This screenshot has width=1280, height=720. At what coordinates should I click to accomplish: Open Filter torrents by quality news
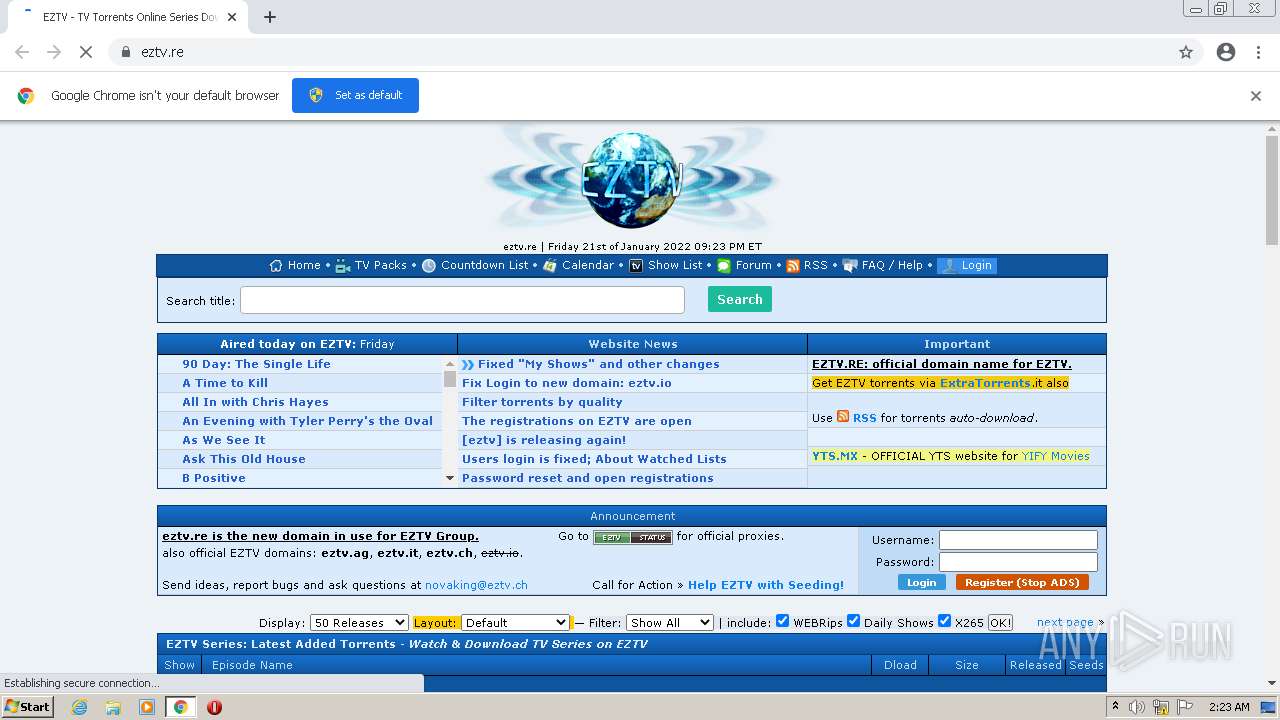tap(542, 402)
